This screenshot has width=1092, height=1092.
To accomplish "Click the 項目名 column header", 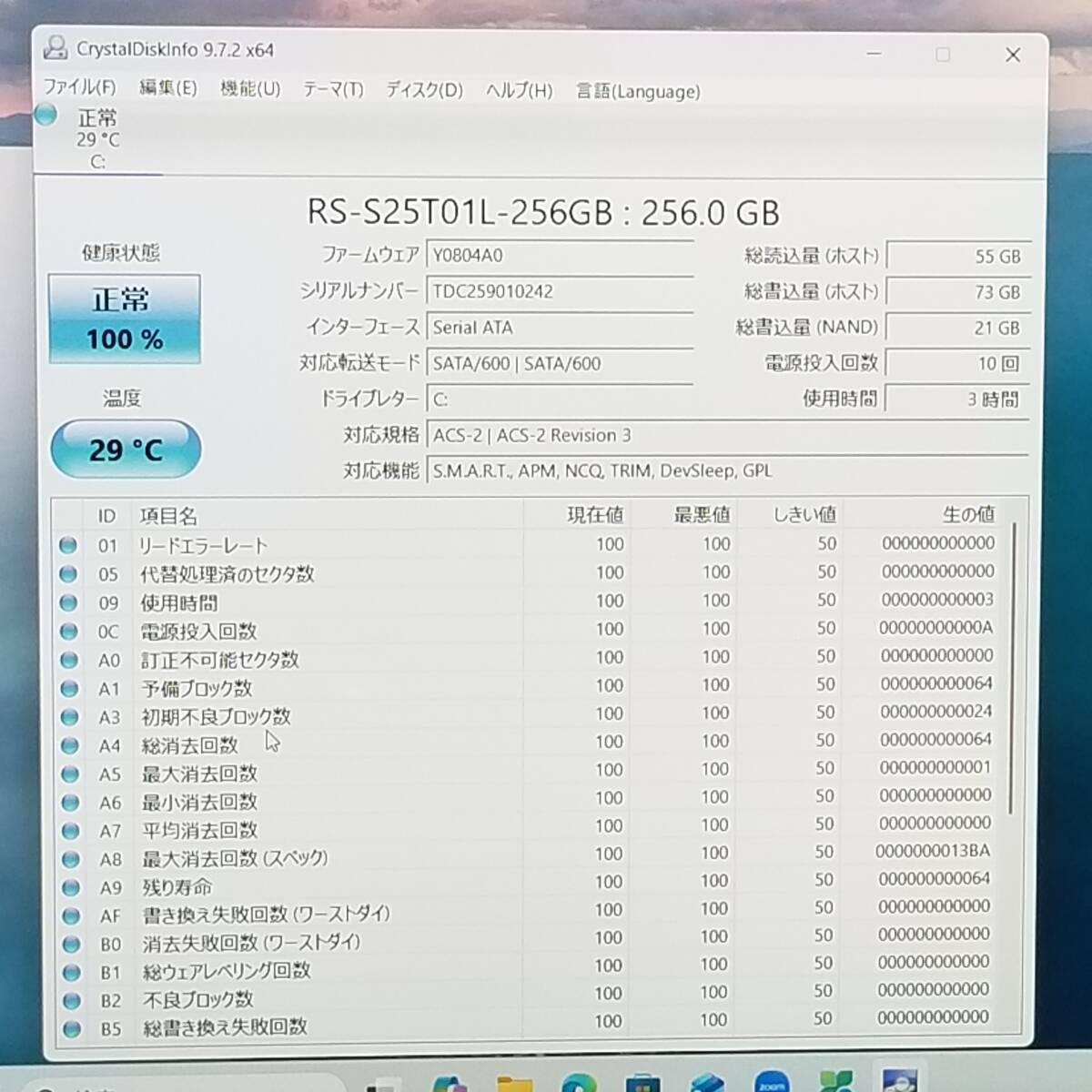I will (328, 515).
